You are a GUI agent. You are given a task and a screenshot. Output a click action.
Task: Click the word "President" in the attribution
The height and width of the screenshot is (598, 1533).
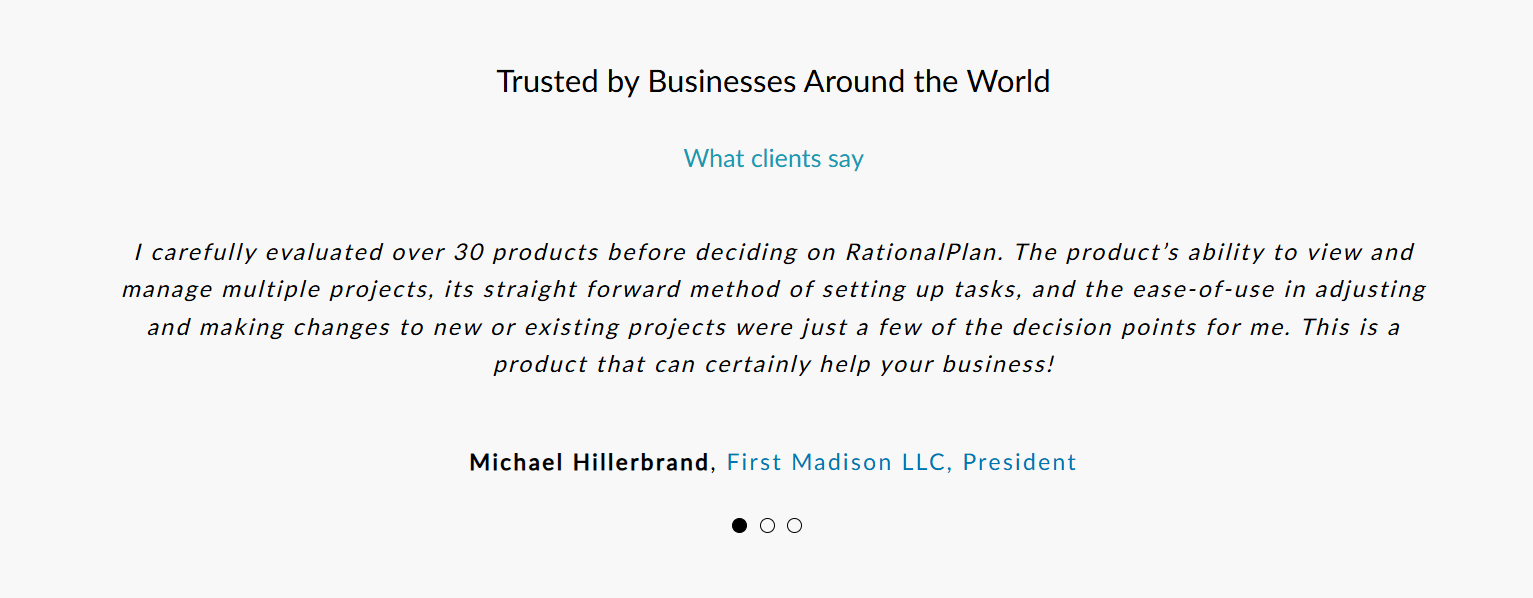[1019, 462]
